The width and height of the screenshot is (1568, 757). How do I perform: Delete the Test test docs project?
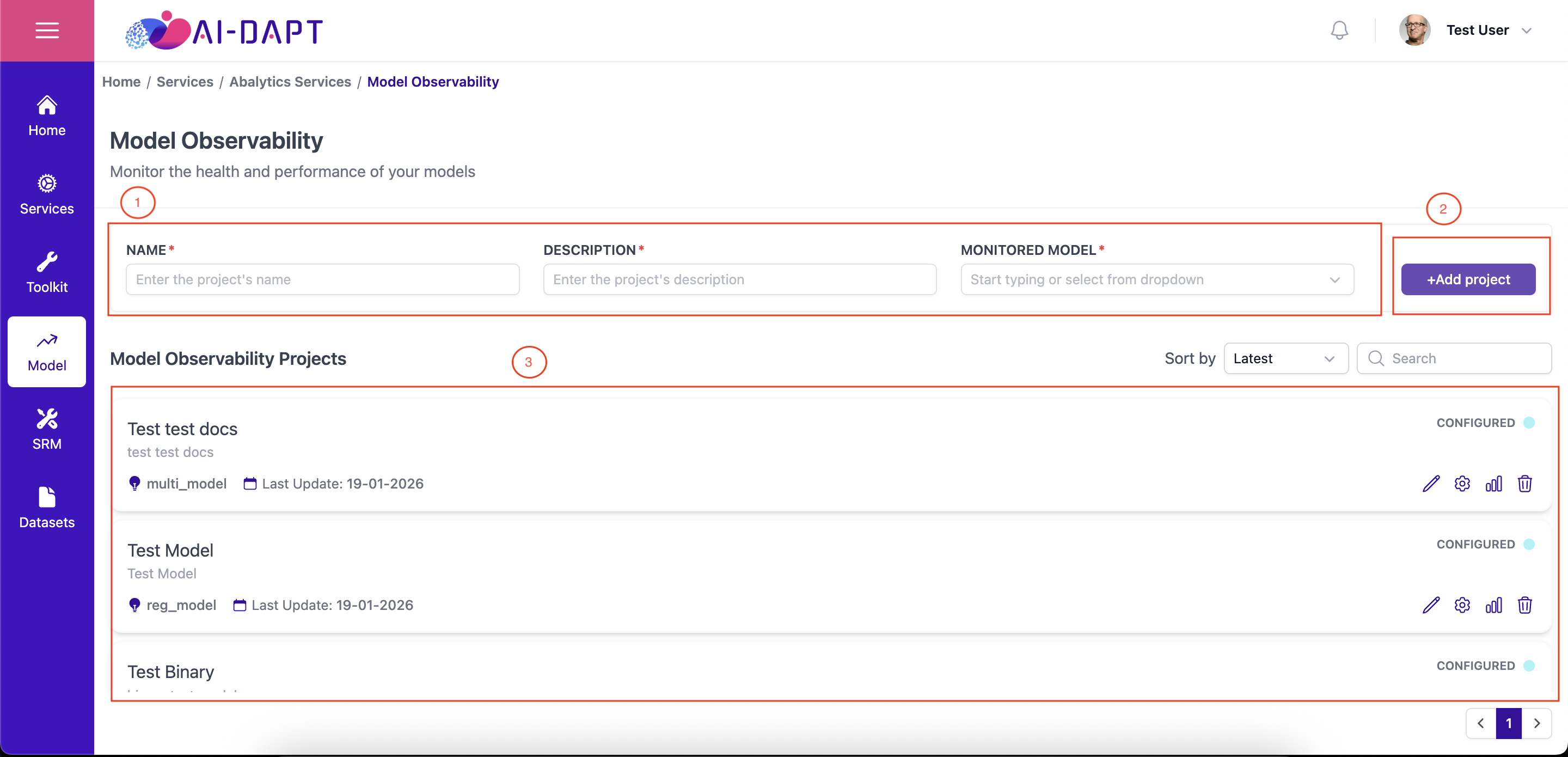point(1525,484)
